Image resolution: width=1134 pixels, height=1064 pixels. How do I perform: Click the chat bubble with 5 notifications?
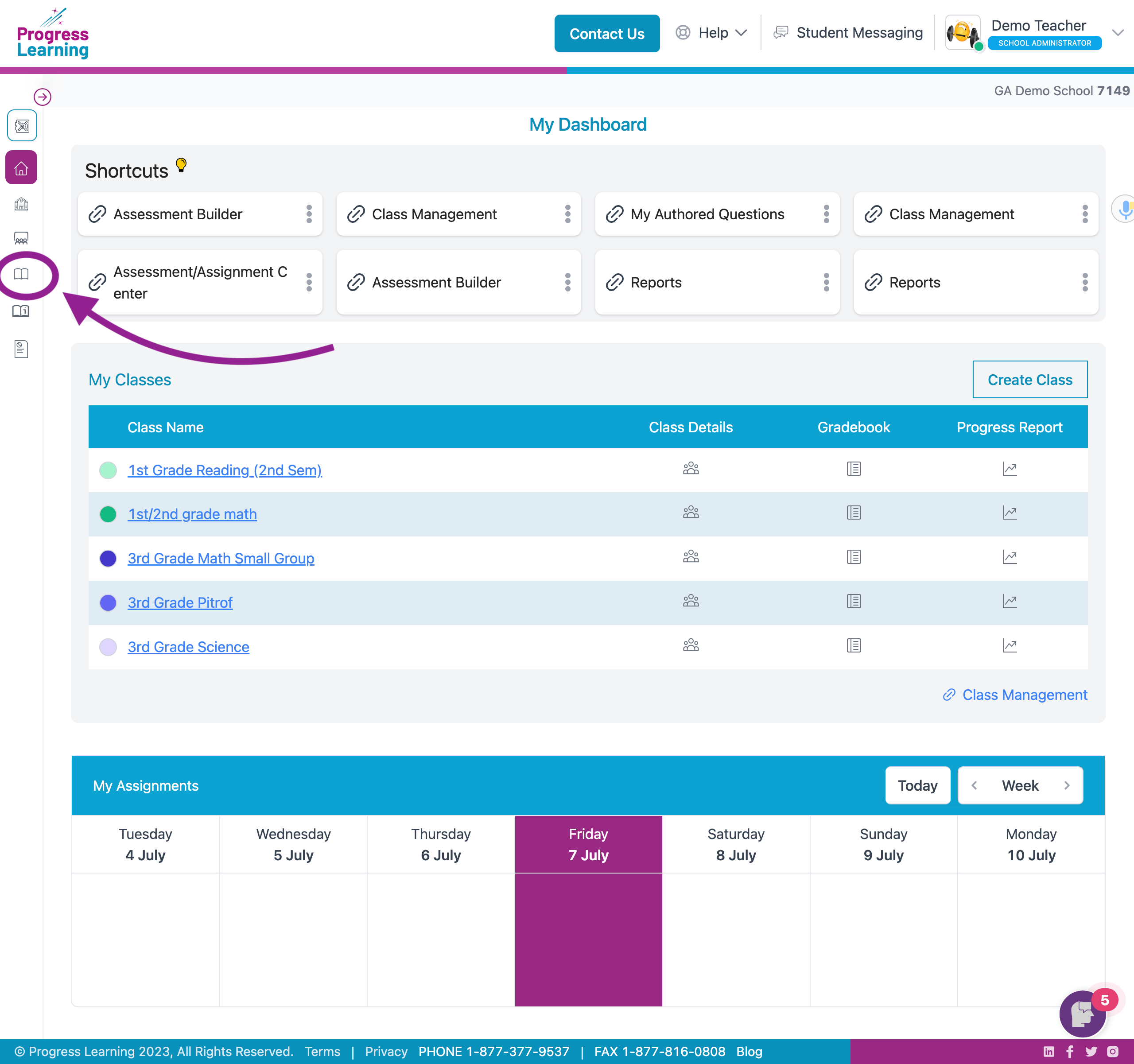(1082, 1014)
